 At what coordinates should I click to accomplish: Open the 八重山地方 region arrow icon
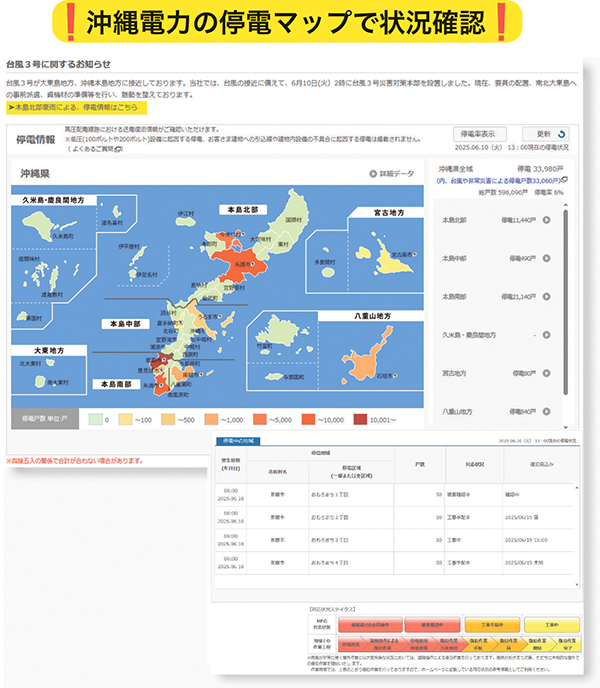546,412
